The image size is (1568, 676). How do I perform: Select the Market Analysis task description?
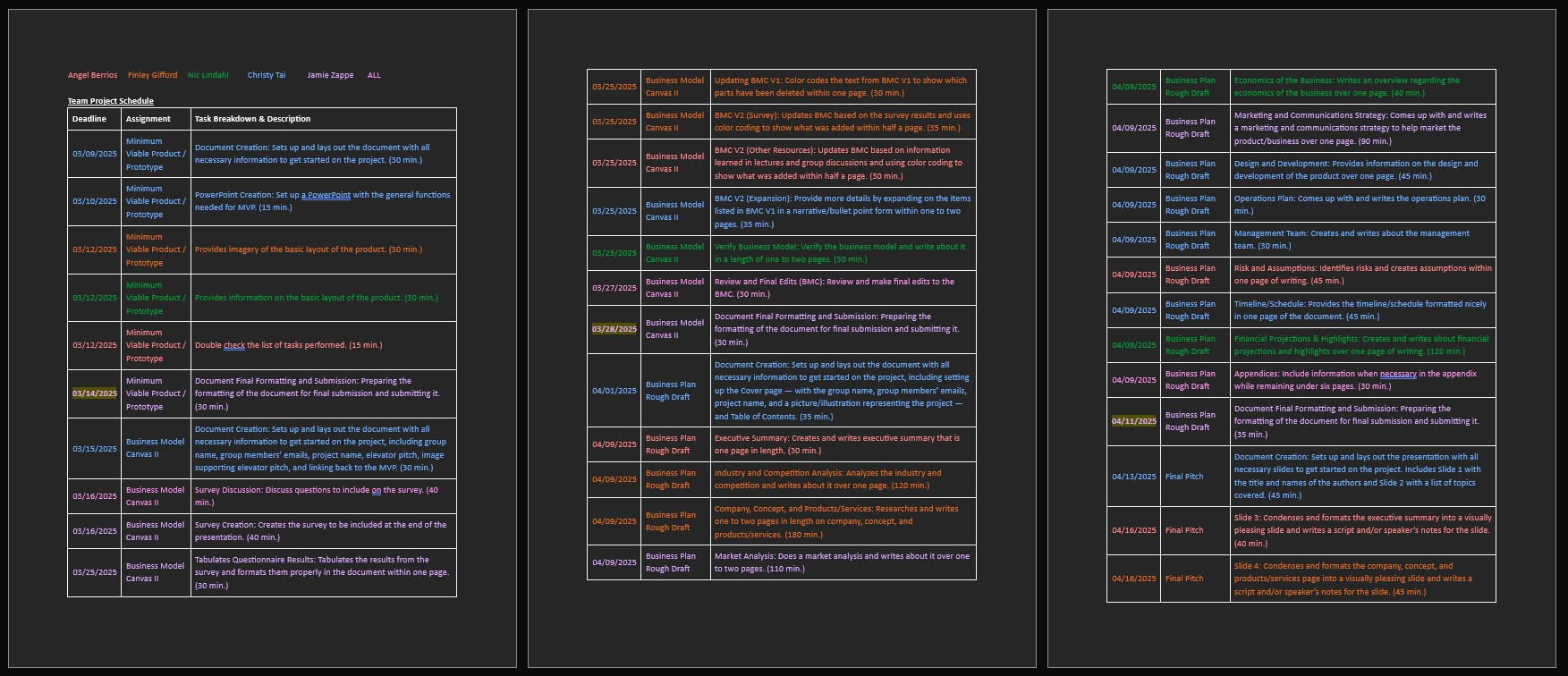pyautogui.click(x=841, y=562)
